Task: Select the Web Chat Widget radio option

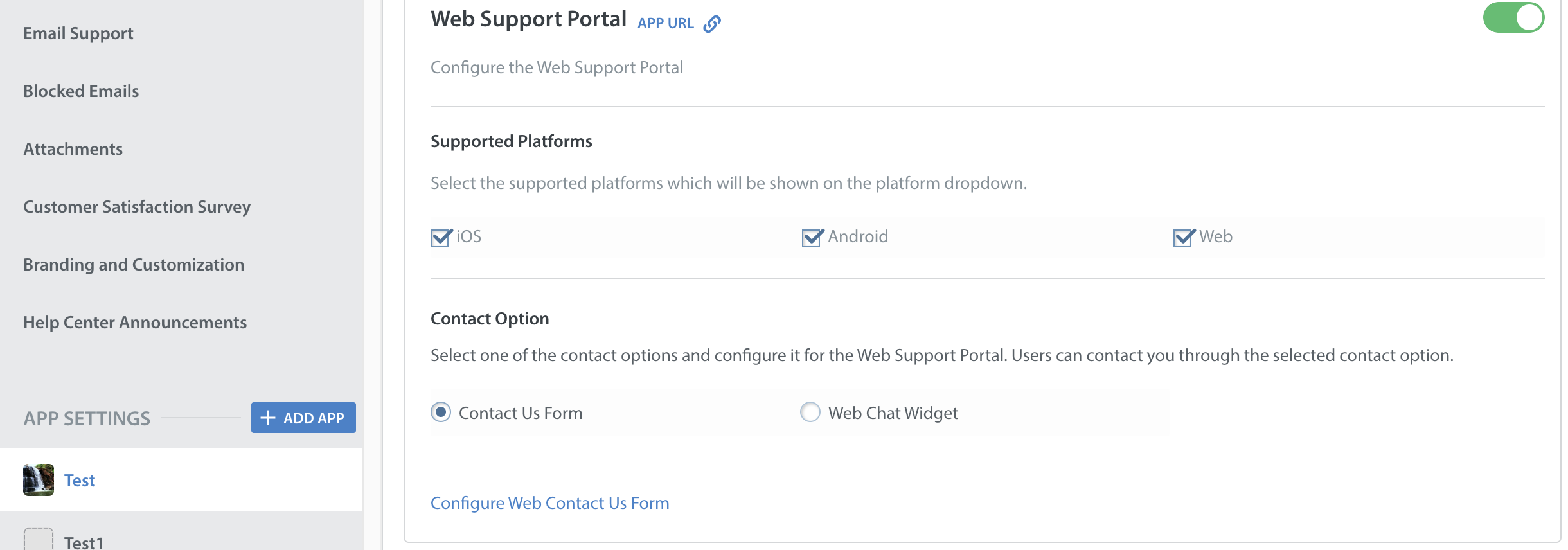Action: coord(810,412)
